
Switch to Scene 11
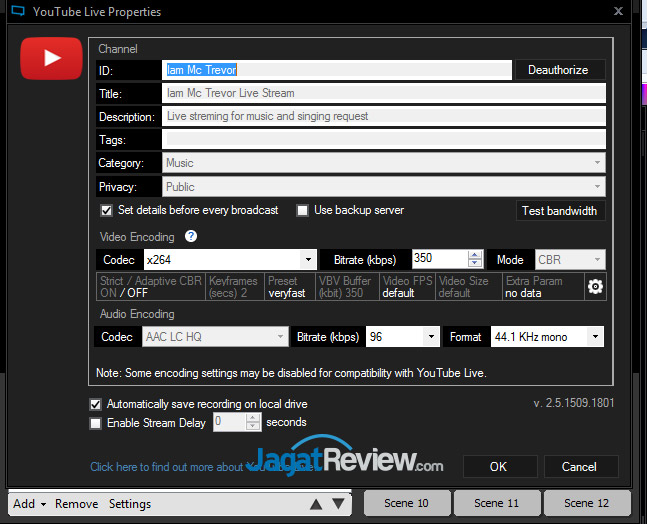click(496, 503)
